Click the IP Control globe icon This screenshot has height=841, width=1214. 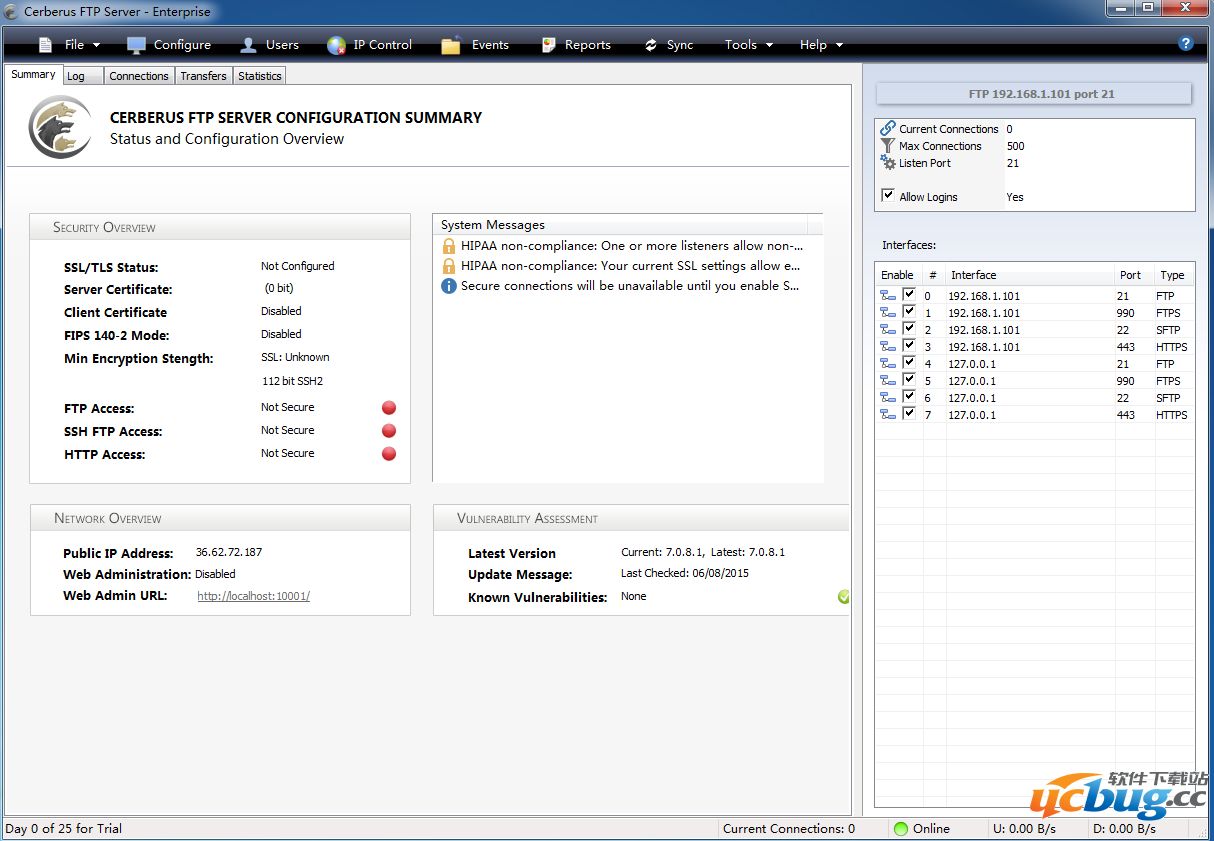pos(337,45)
